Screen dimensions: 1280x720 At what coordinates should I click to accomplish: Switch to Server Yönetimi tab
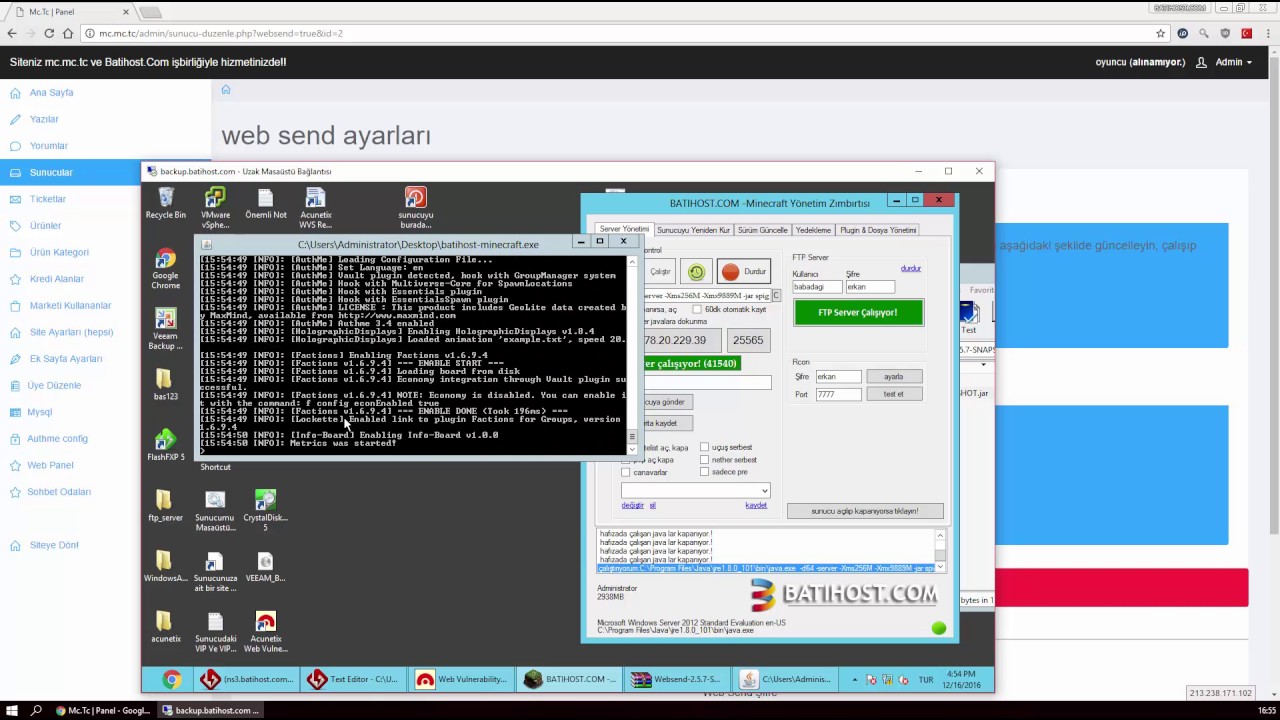624,230
